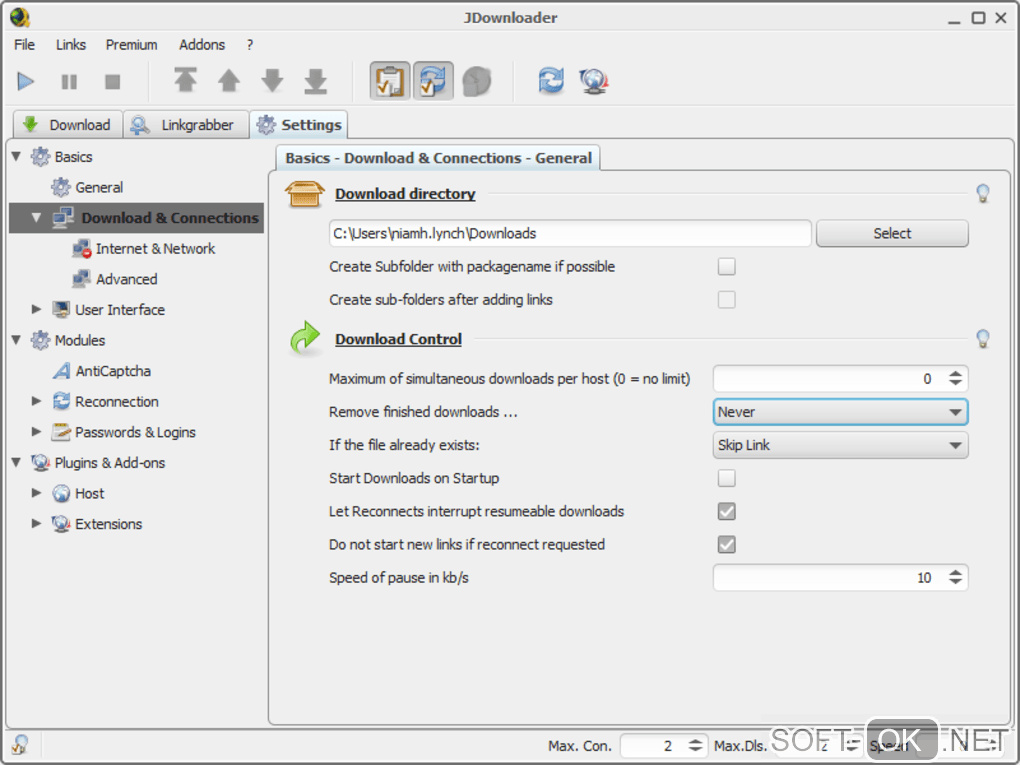Click stepper arrows for simultaneous downloads per host
1020x765 pixels.
(955, 379)
